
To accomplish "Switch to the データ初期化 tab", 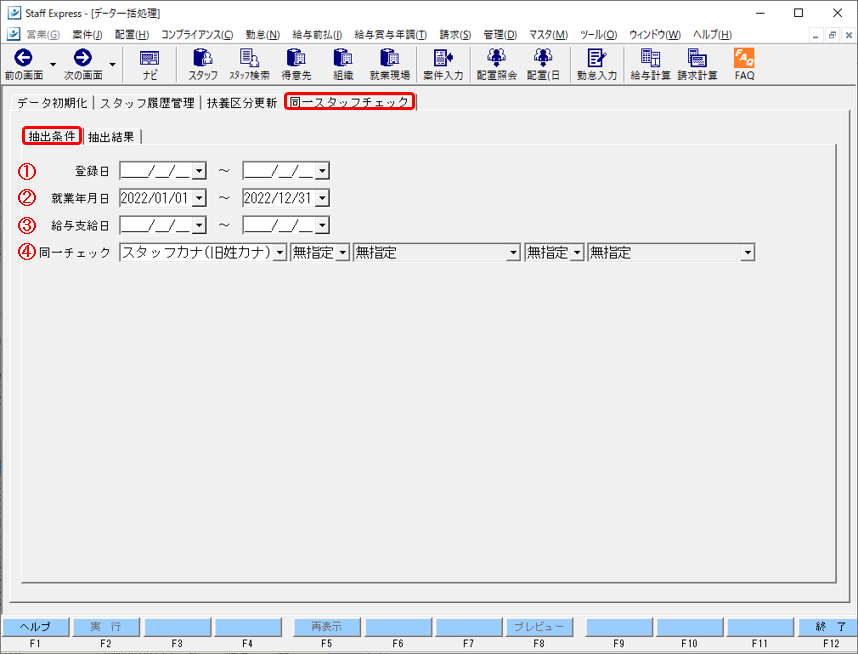I will pos(52,103).
